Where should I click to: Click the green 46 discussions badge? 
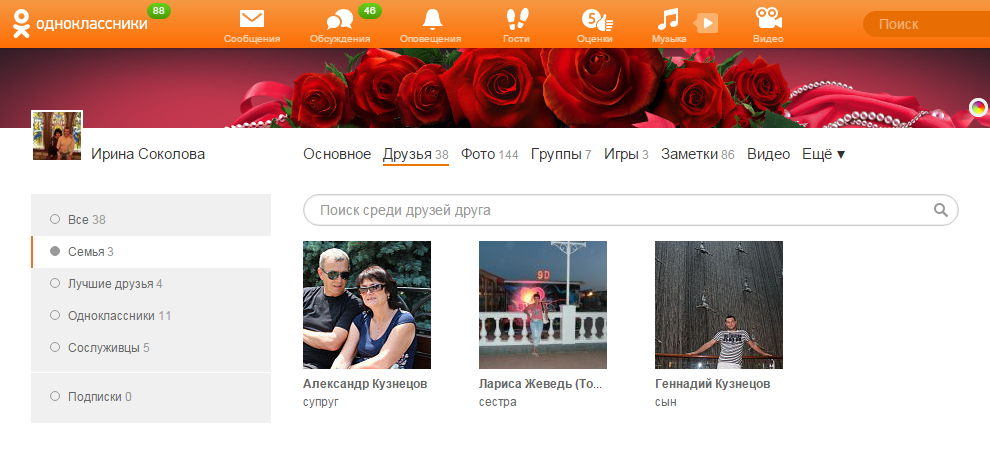tap(369, 11)
